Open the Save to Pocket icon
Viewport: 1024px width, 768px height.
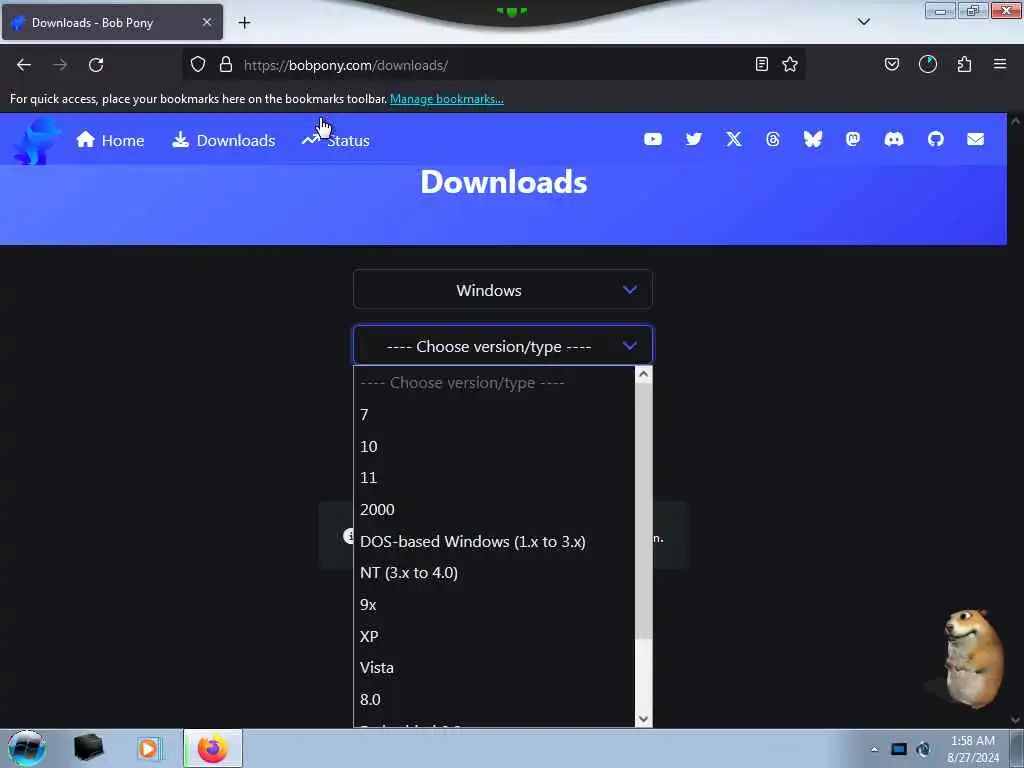tap(891, 64)
